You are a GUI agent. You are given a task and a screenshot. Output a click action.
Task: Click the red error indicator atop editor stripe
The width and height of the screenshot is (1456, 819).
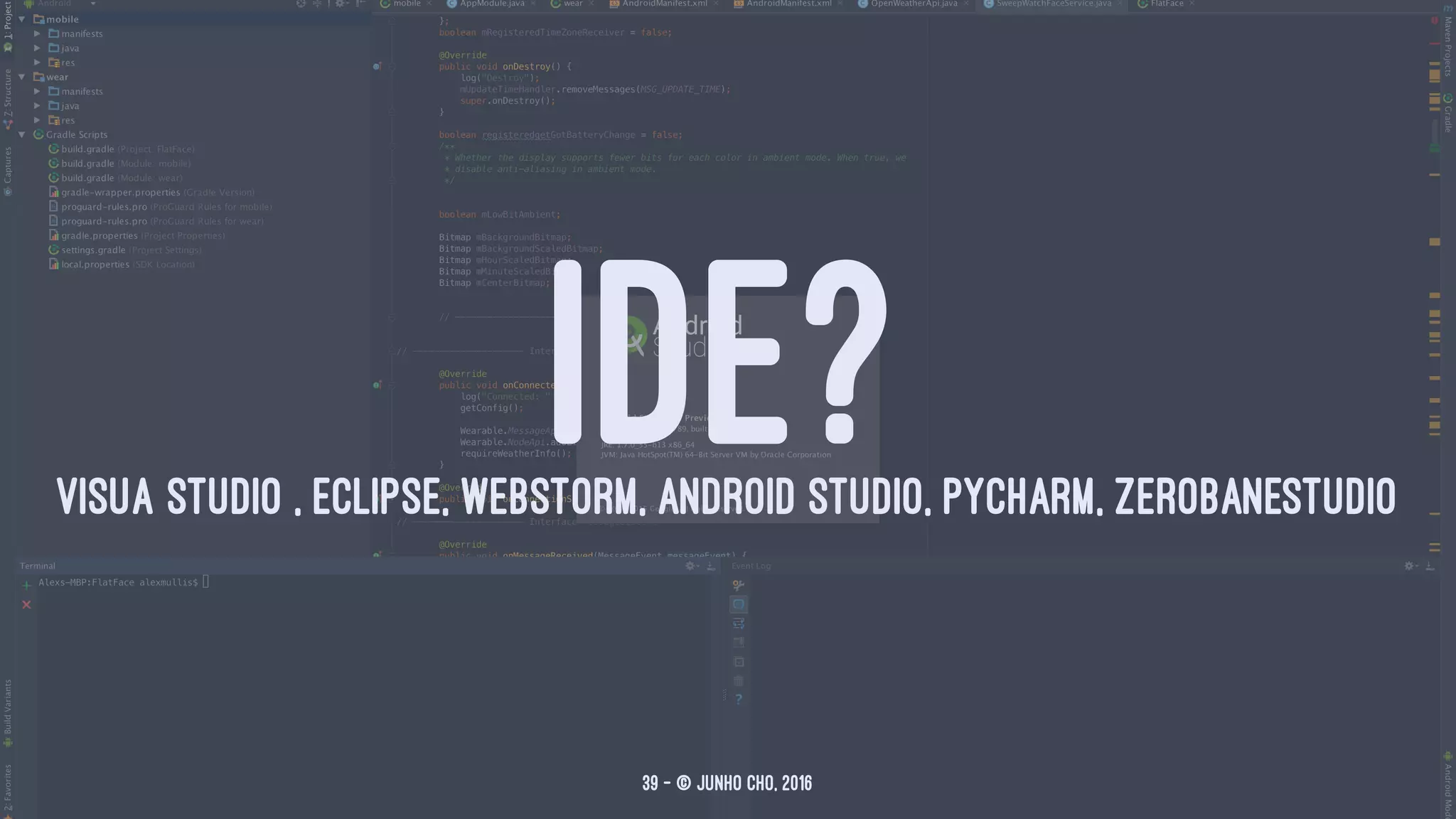pos(1435,21)
